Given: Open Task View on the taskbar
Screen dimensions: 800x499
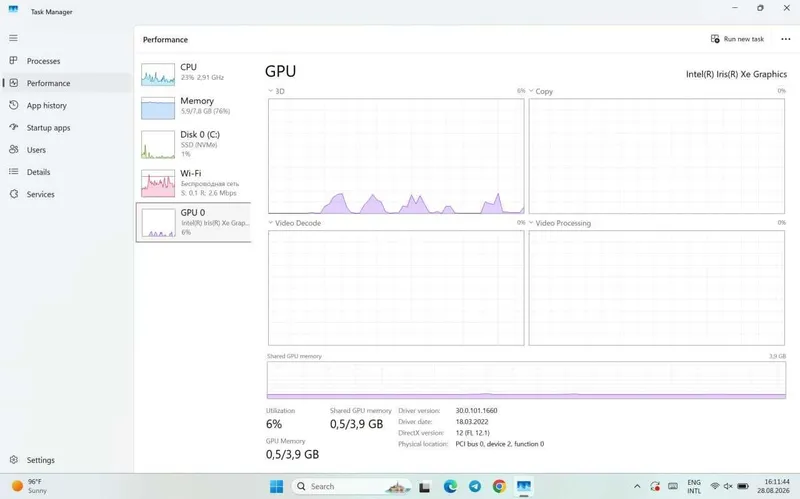Looking at the screenshot, I should tap(424, 487).
